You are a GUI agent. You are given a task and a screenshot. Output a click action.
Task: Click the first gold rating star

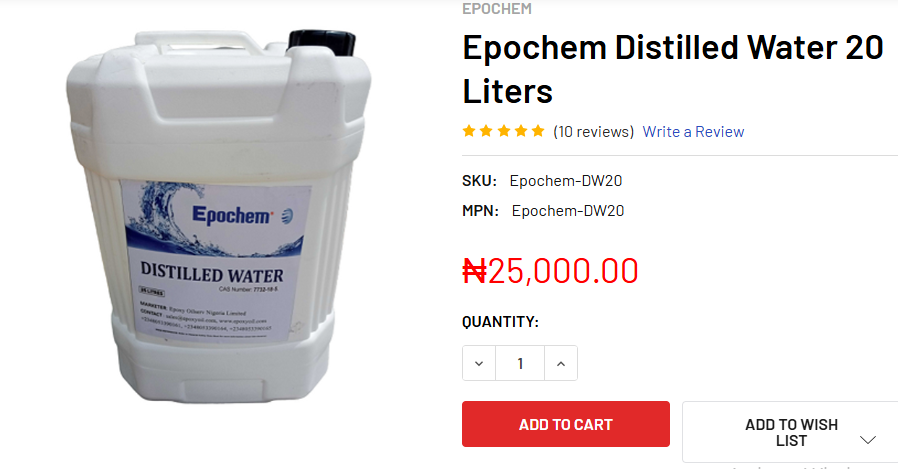click(469, 131)
